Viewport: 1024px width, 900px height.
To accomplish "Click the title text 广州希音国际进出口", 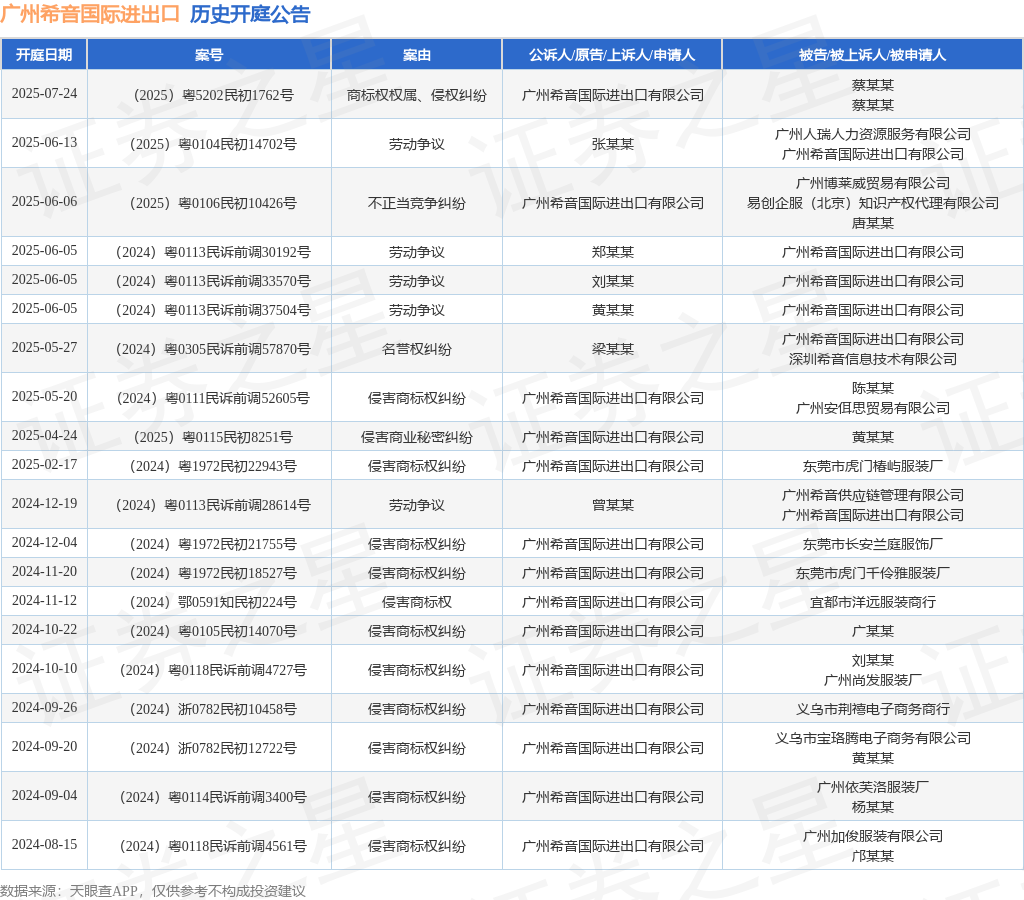I will tap(90, 14).
